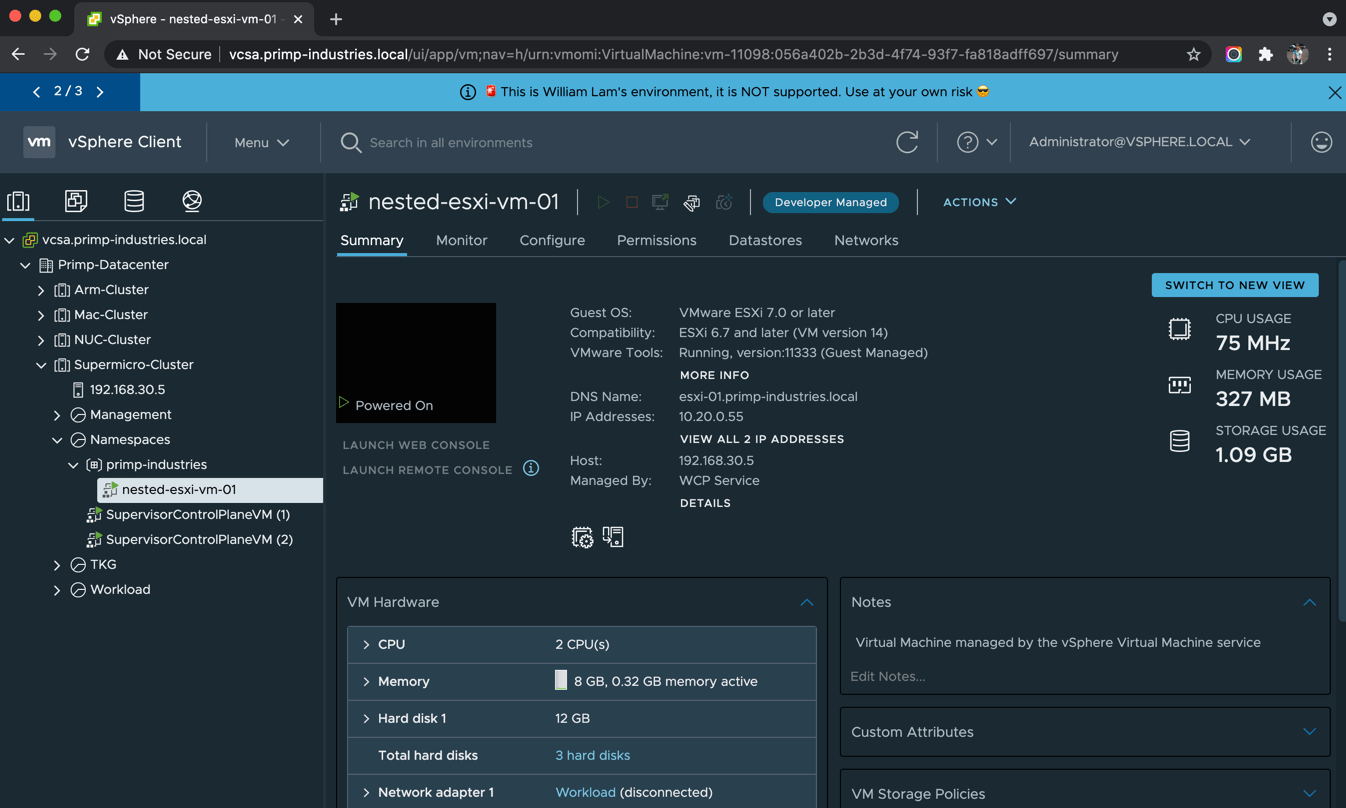
Task: Switch to the Permissions tab
Action: (657, 241)
